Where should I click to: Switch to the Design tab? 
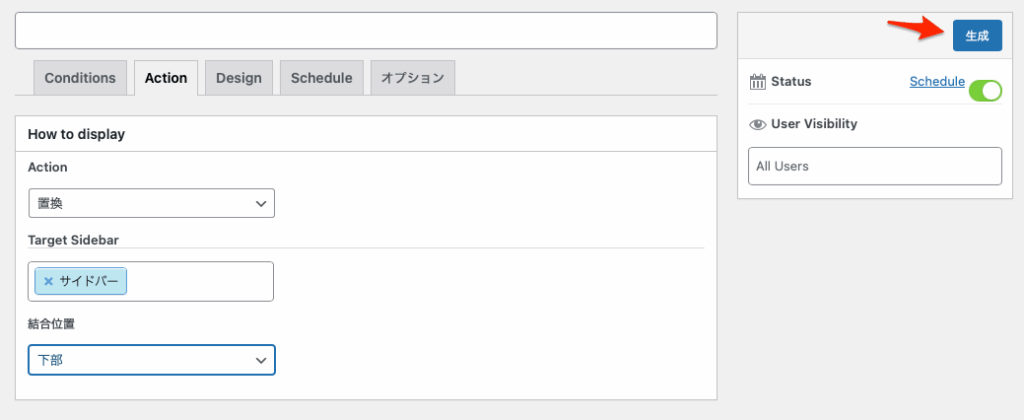click(239, 78)
